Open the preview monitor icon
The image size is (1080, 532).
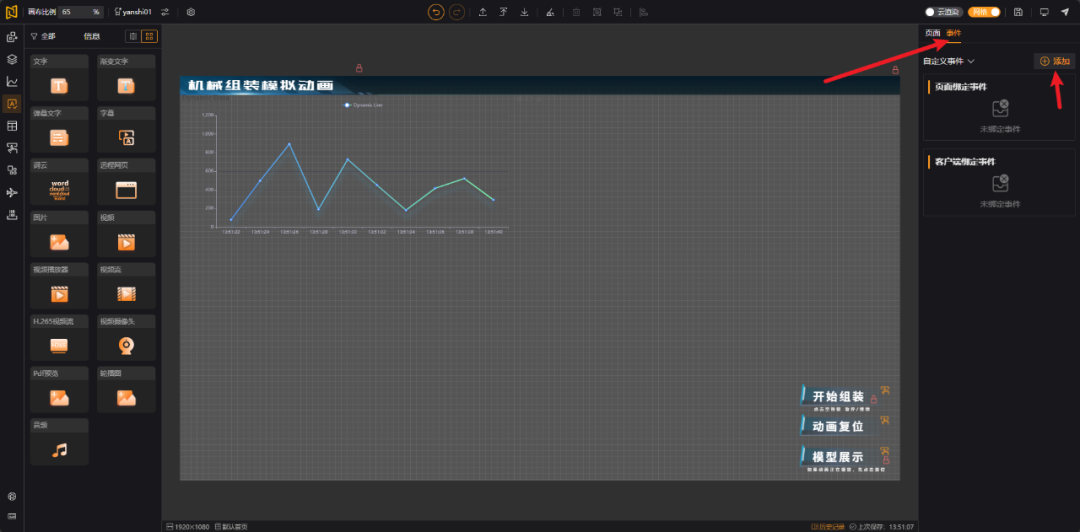(1044, 12)
